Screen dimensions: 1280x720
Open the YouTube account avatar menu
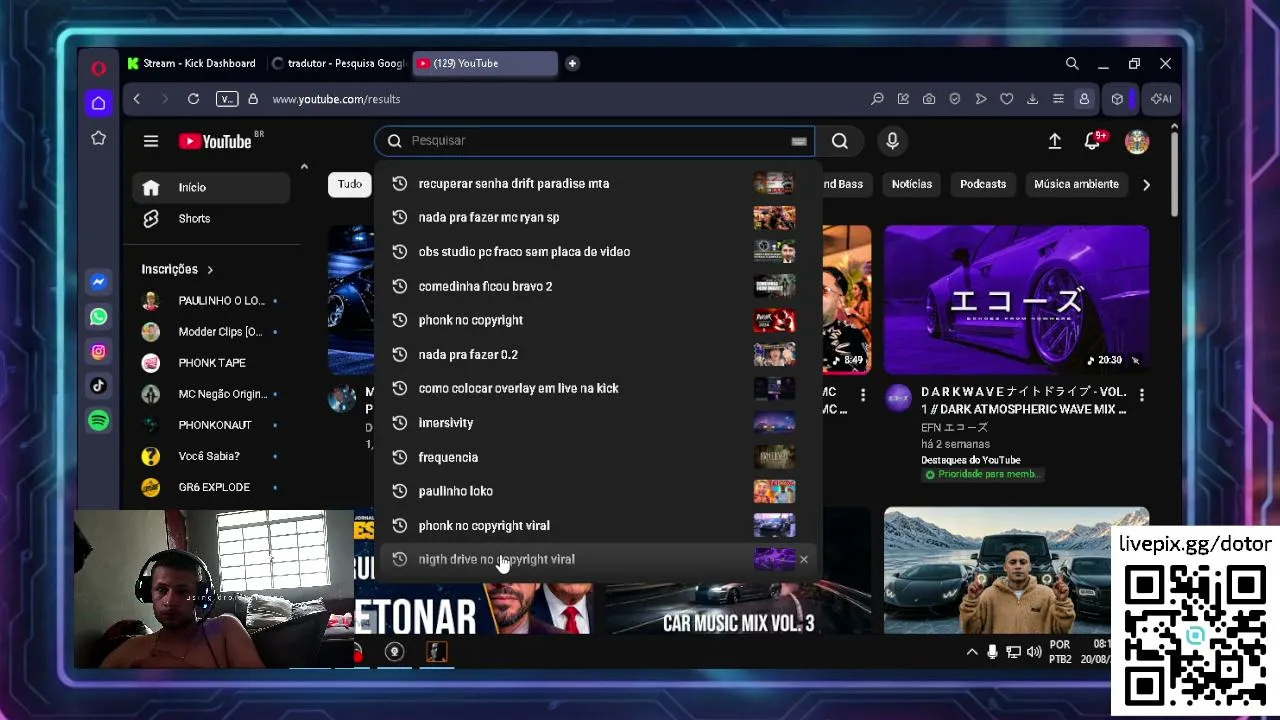[x=1137, y=141]
